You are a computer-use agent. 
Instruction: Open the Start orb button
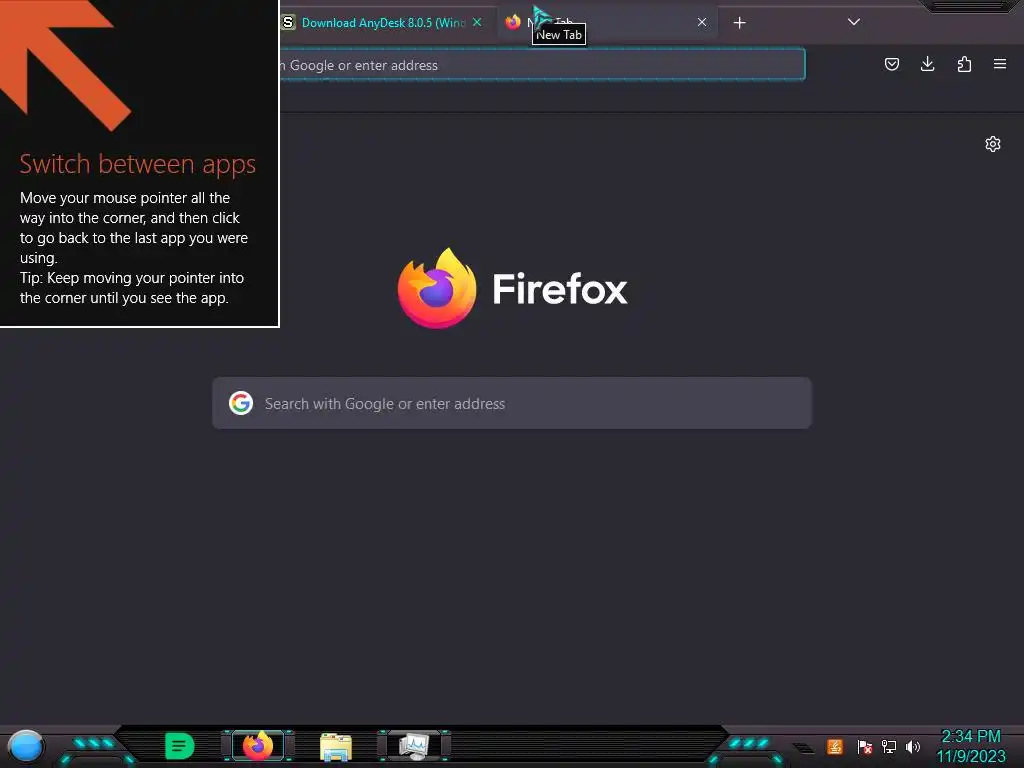pos(25,746)
